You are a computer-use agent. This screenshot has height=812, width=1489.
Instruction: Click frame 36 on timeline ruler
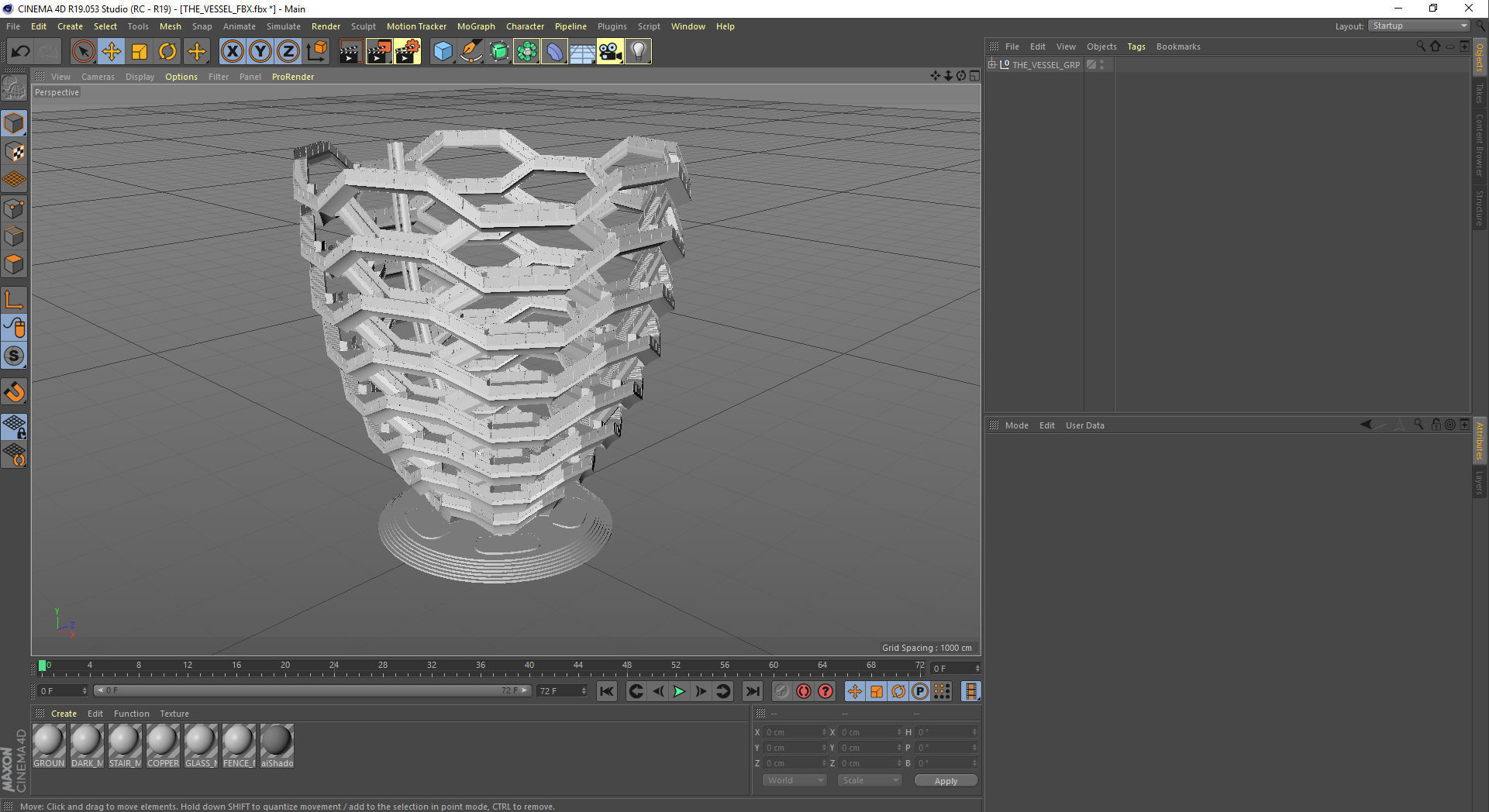point(481,666)
